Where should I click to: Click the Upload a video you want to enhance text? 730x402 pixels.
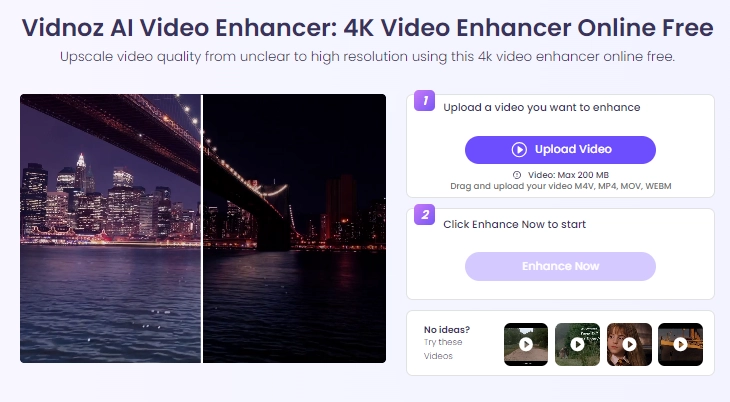tap(541, 108)
